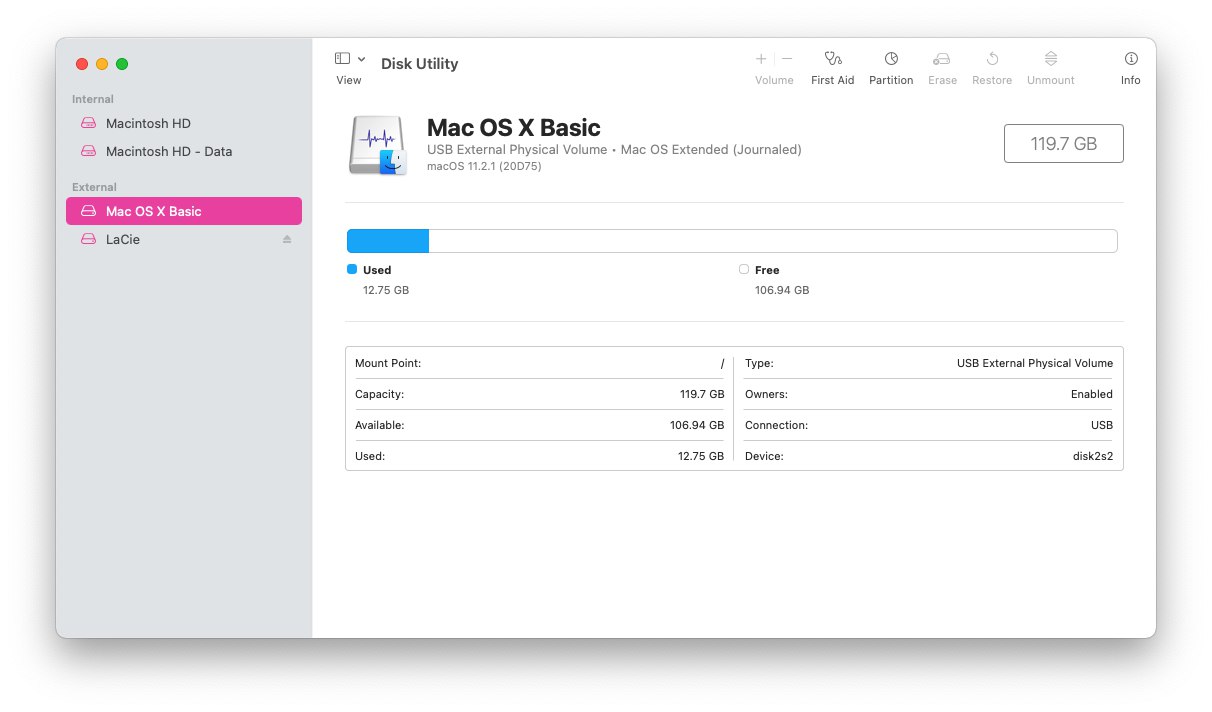Close the Disk Utility window
1212x712 pixels.
pyautogui.click(x=82, y=64)
